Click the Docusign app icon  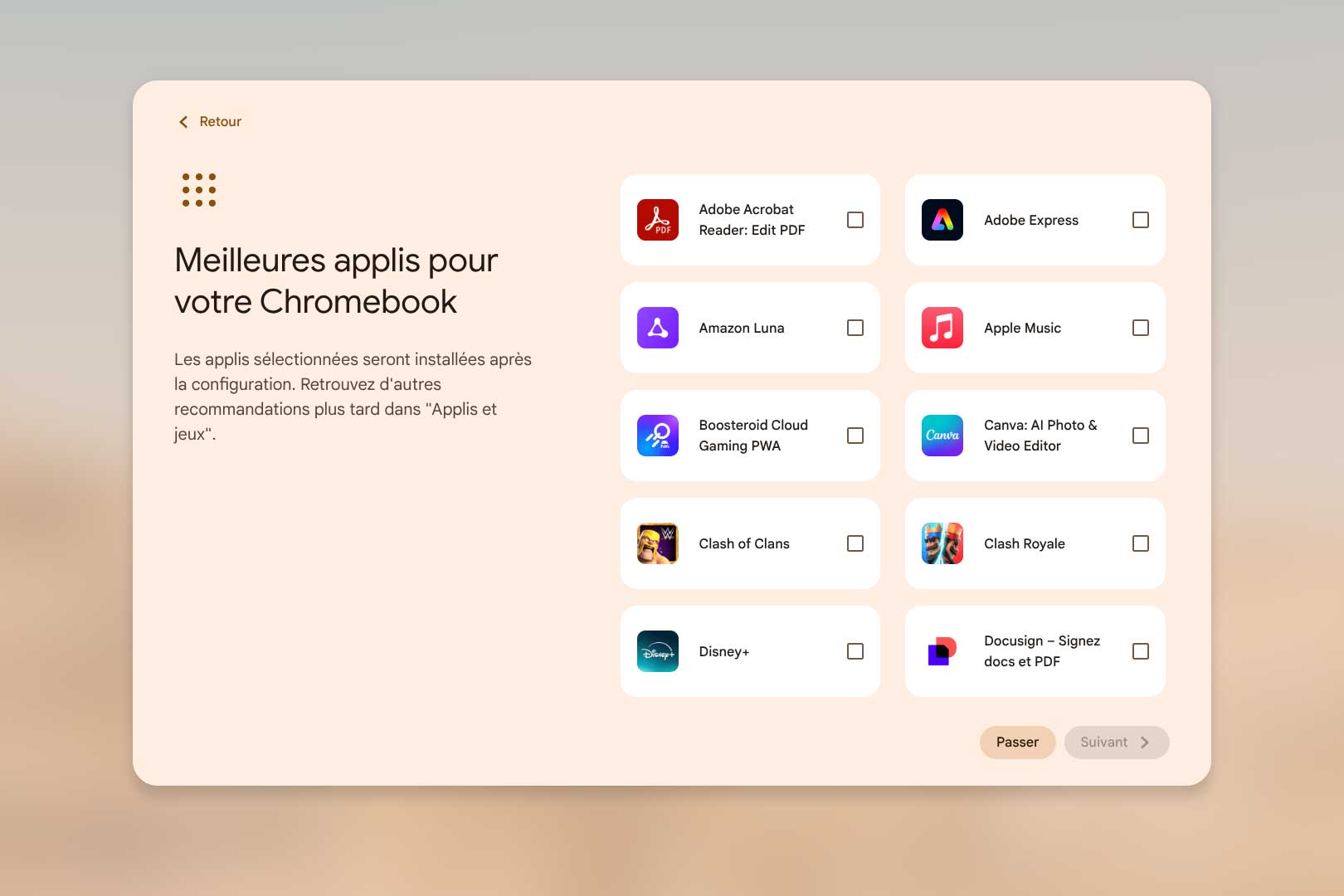tap(942, 651)
